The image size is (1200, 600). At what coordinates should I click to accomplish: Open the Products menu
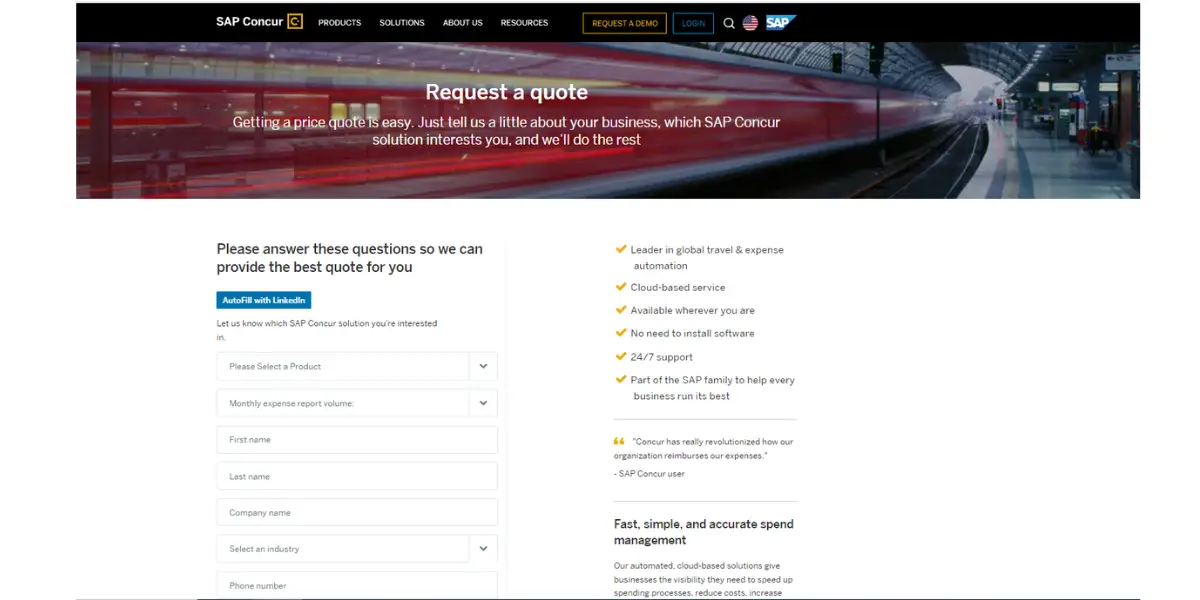pos(340,23)
